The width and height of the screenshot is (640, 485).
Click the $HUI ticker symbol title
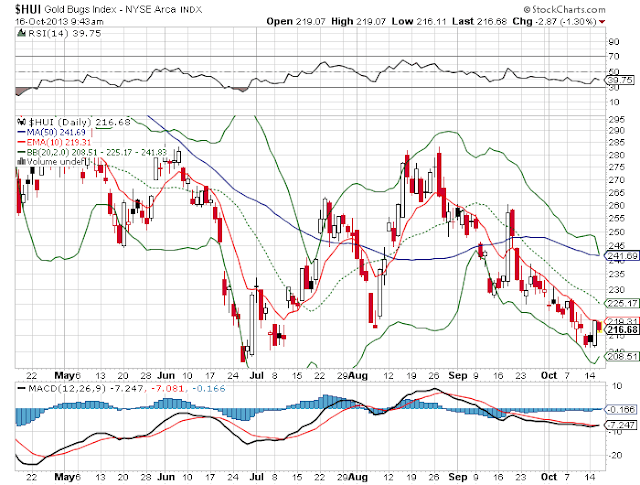pyautogui.click(x=28, y=9)
